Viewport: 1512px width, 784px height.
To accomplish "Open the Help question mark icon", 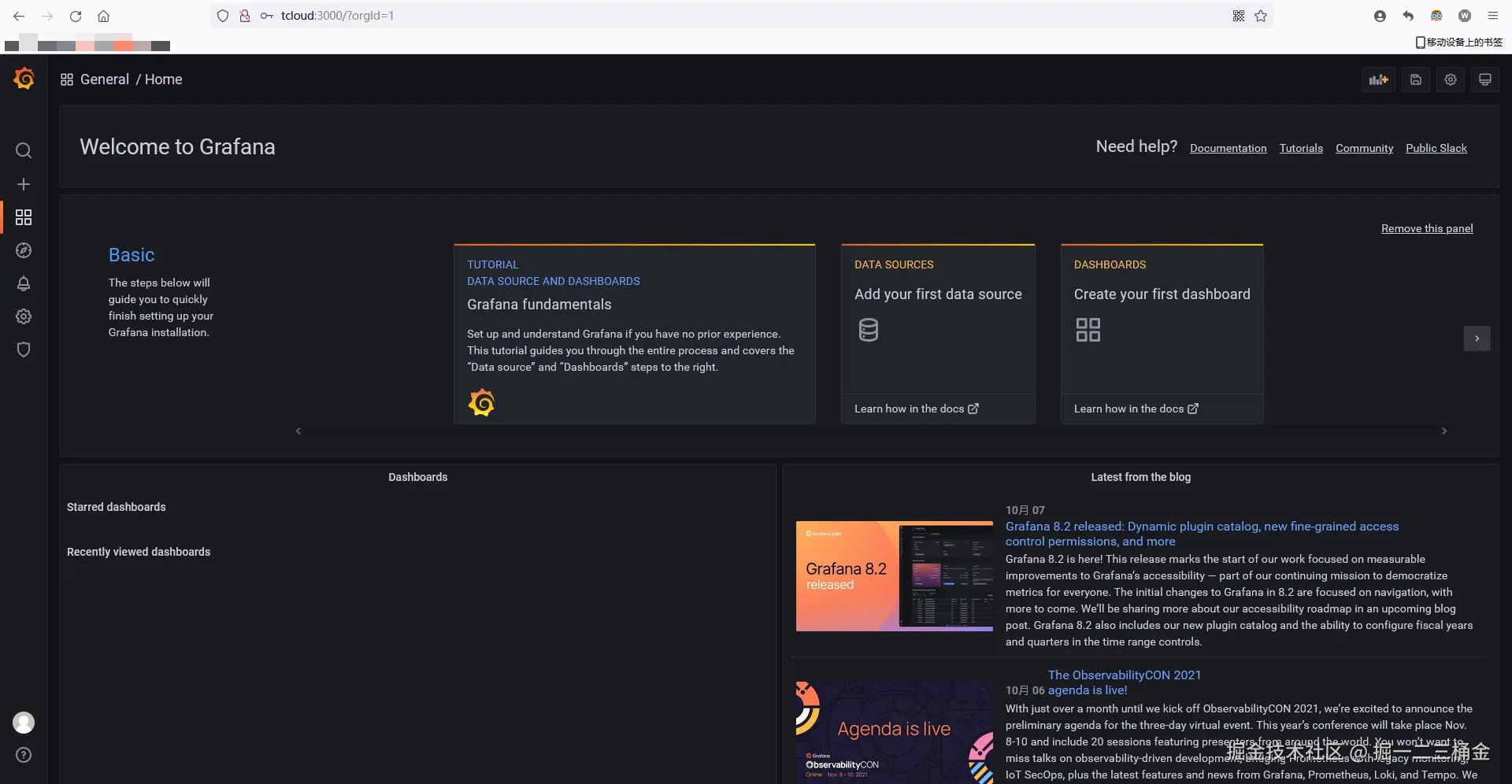I will [24, 755].
